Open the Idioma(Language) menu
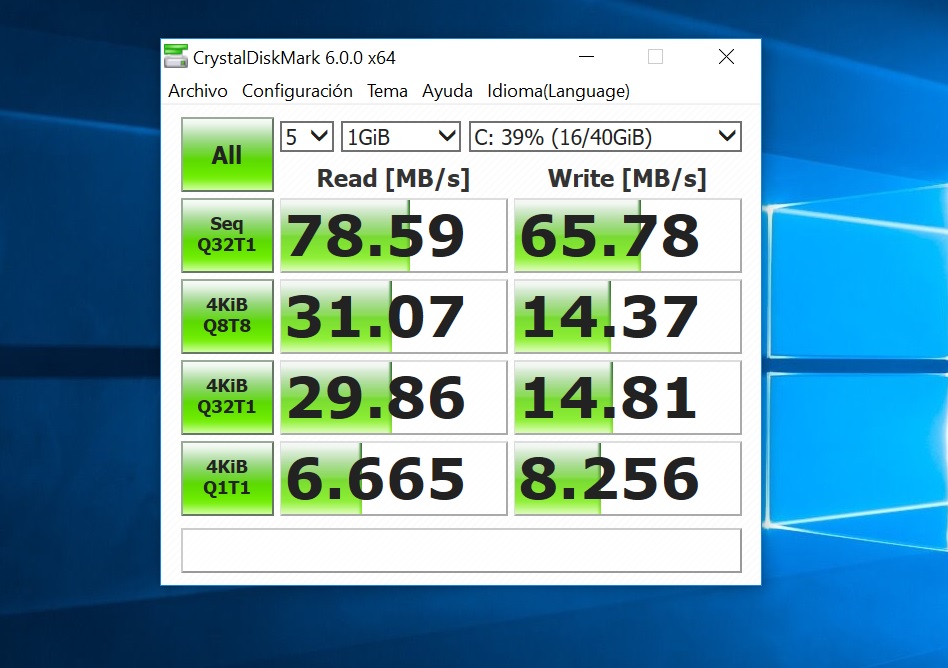Image resolution: width=948 pixels, height=668 pixels. tap(558, 91)
